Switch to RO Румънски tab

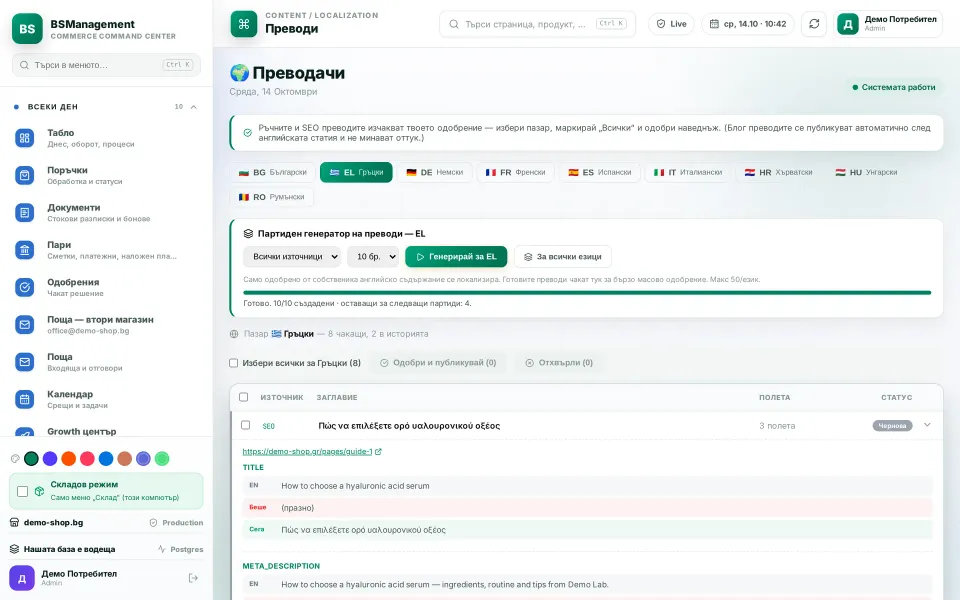click(272, 197)
